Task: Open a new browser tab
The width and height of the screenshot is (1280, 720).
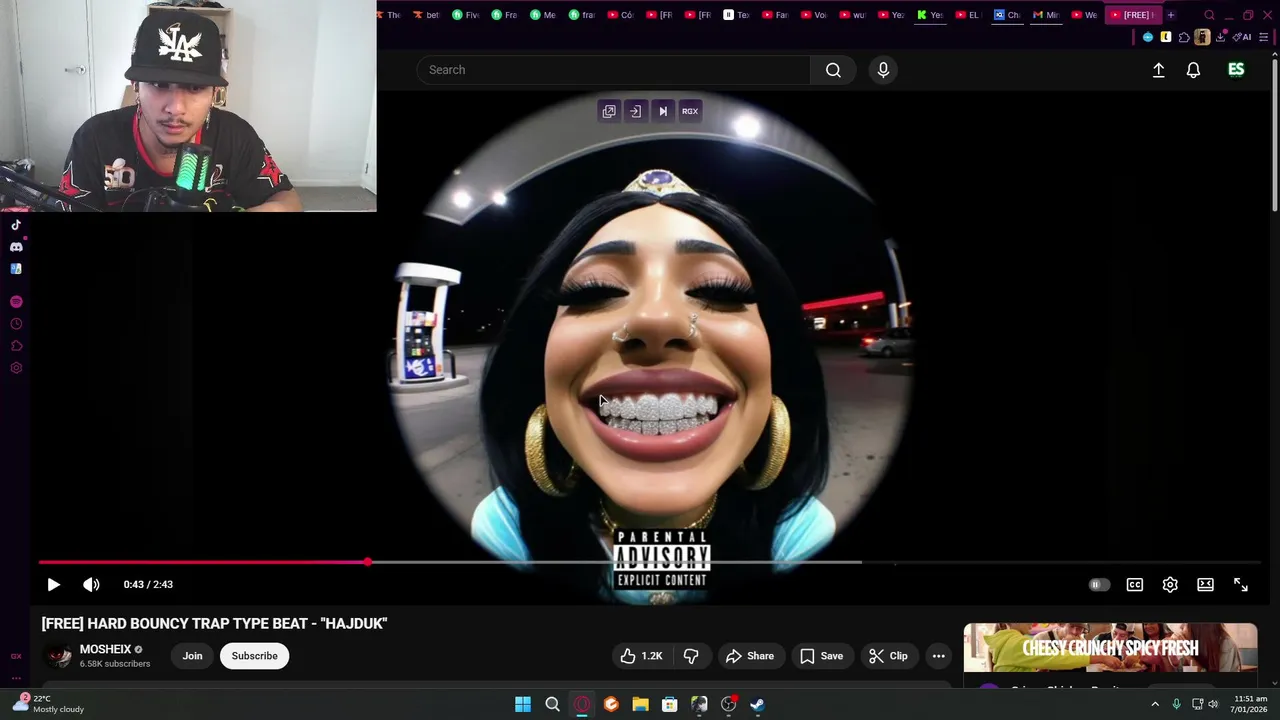Action: pos(1171,15)
